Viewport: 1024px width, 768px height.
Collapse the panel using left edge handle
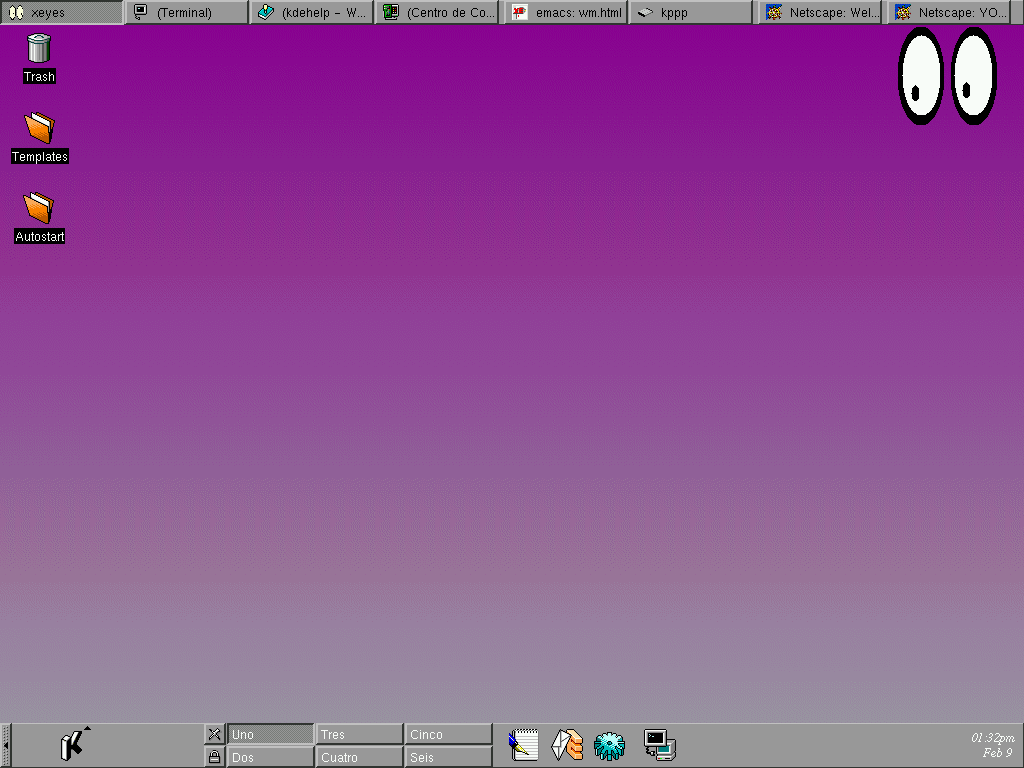[5, 745]
